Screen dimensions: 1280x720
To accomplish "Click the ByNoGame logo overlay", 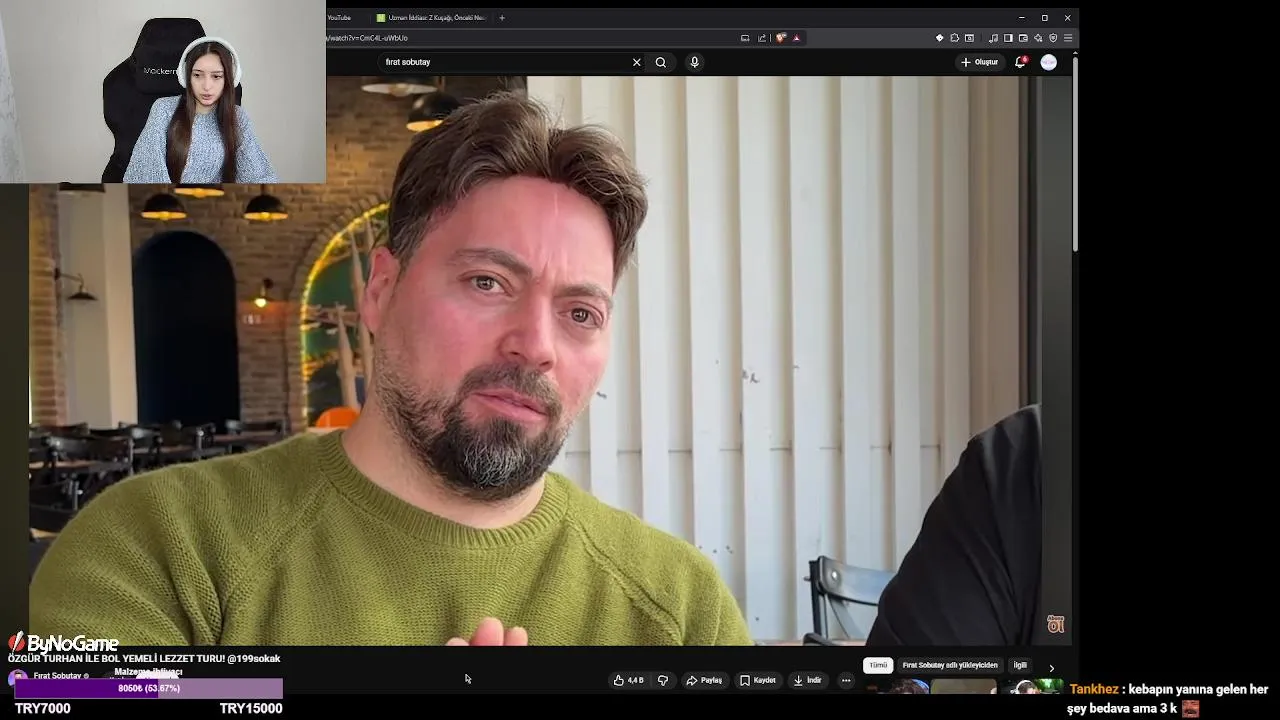I will (63, 643).
